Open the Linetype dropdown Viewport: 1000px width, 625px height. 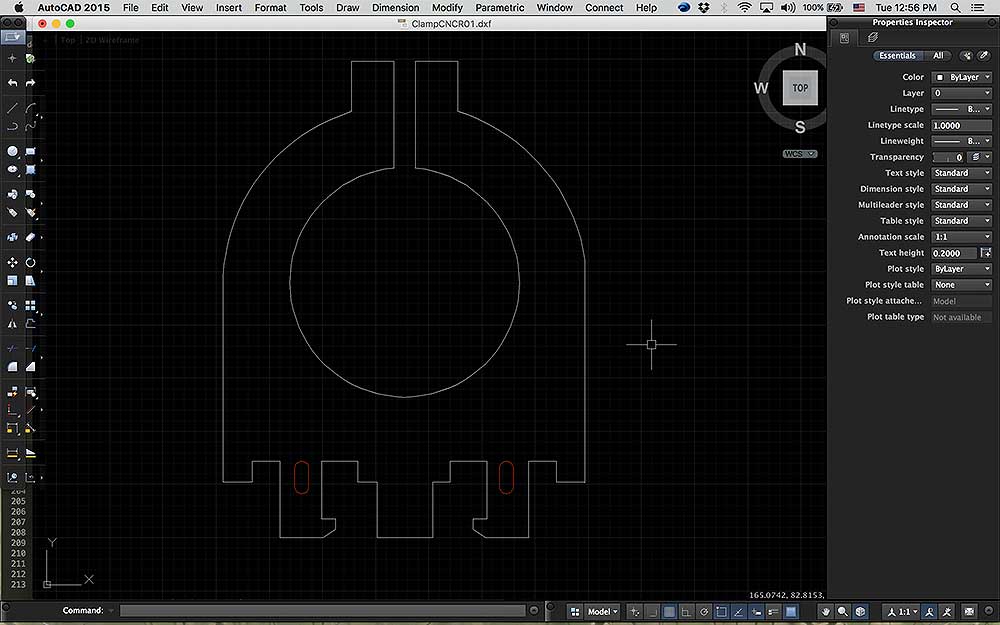(x=961, y=109)
